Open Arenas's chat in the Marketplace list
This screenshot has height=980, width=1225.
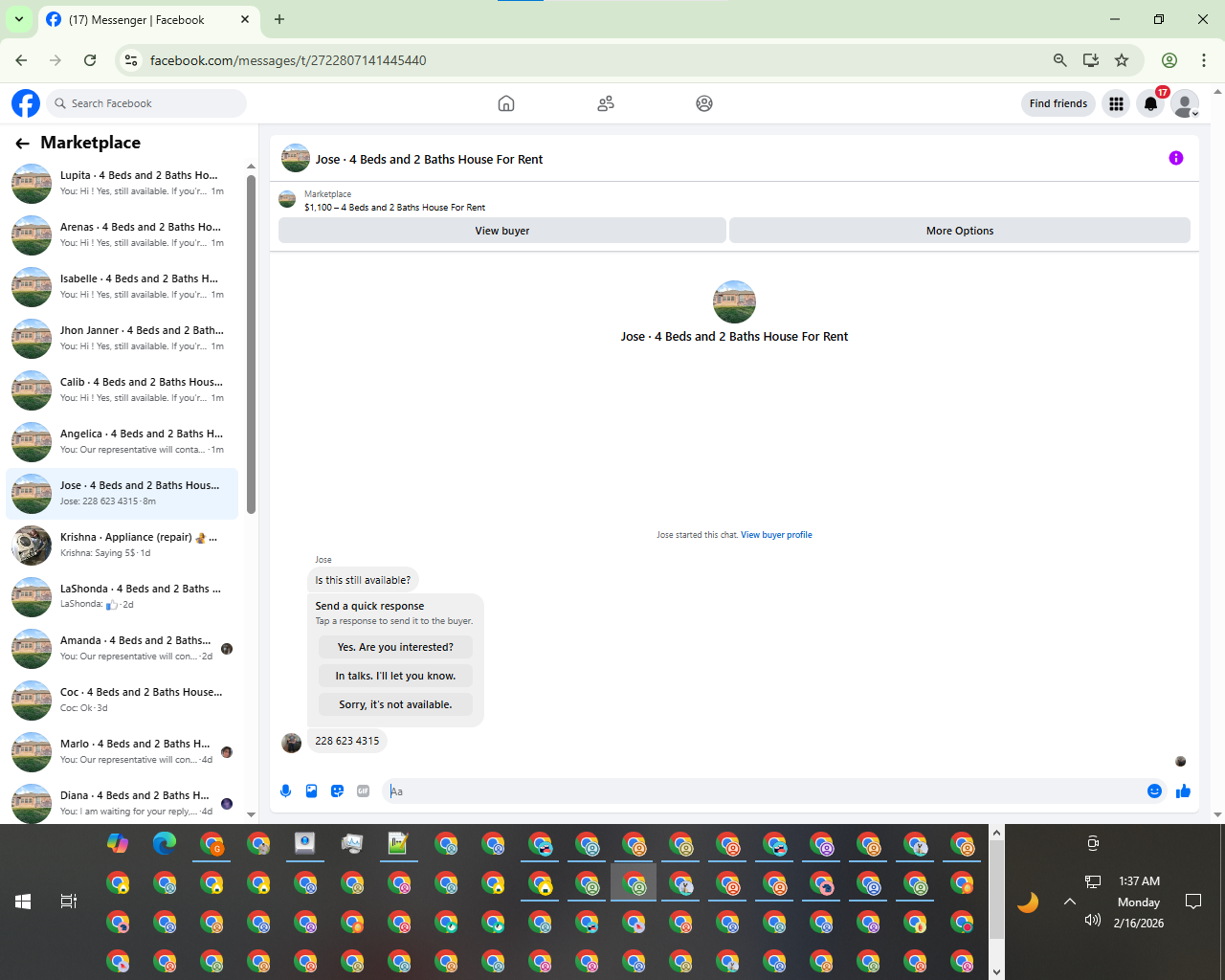coord(122,234)
